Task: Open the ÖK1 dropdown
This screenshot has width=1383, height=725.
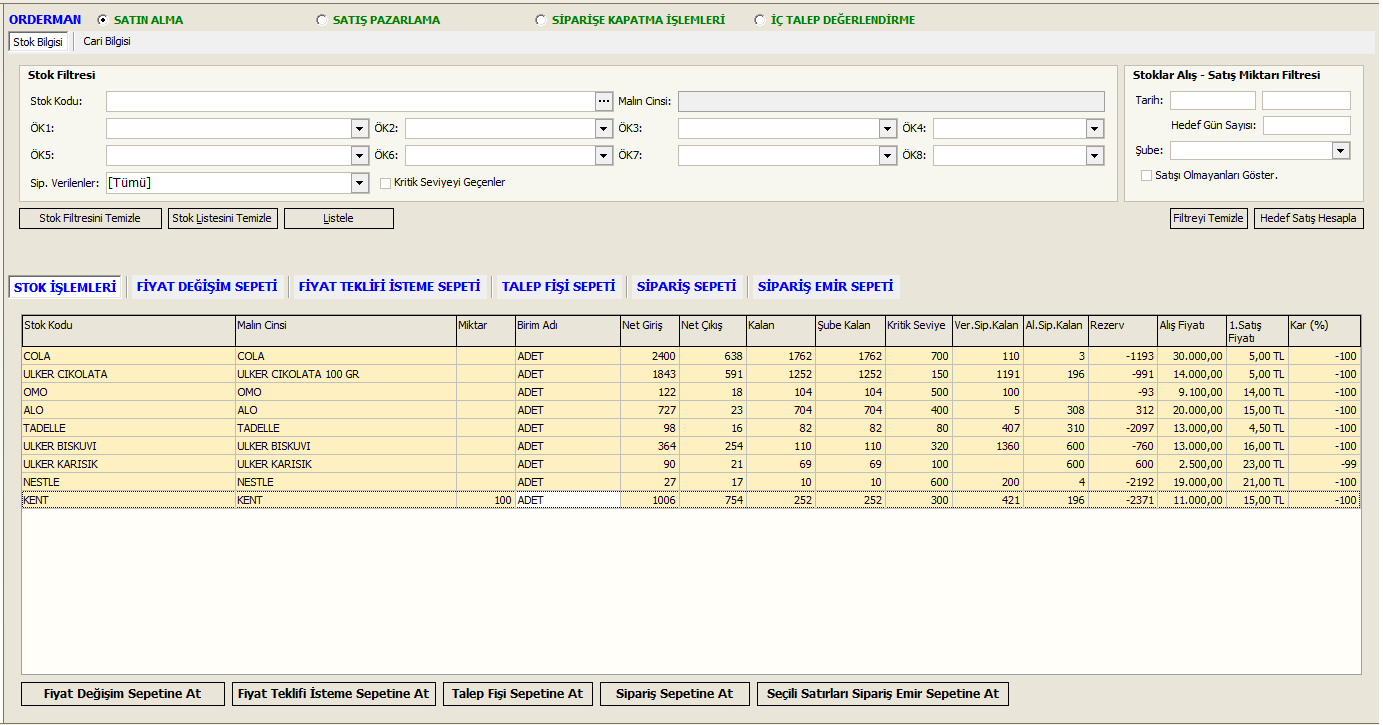Action: tap(360, 129)
